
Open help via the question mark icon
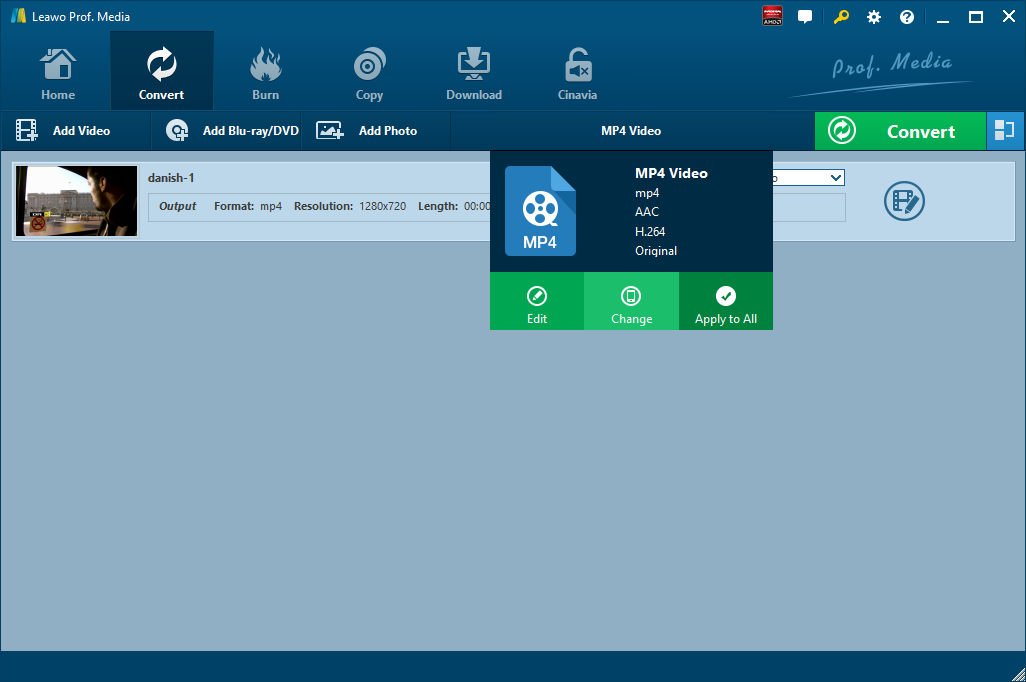point(907,17)
